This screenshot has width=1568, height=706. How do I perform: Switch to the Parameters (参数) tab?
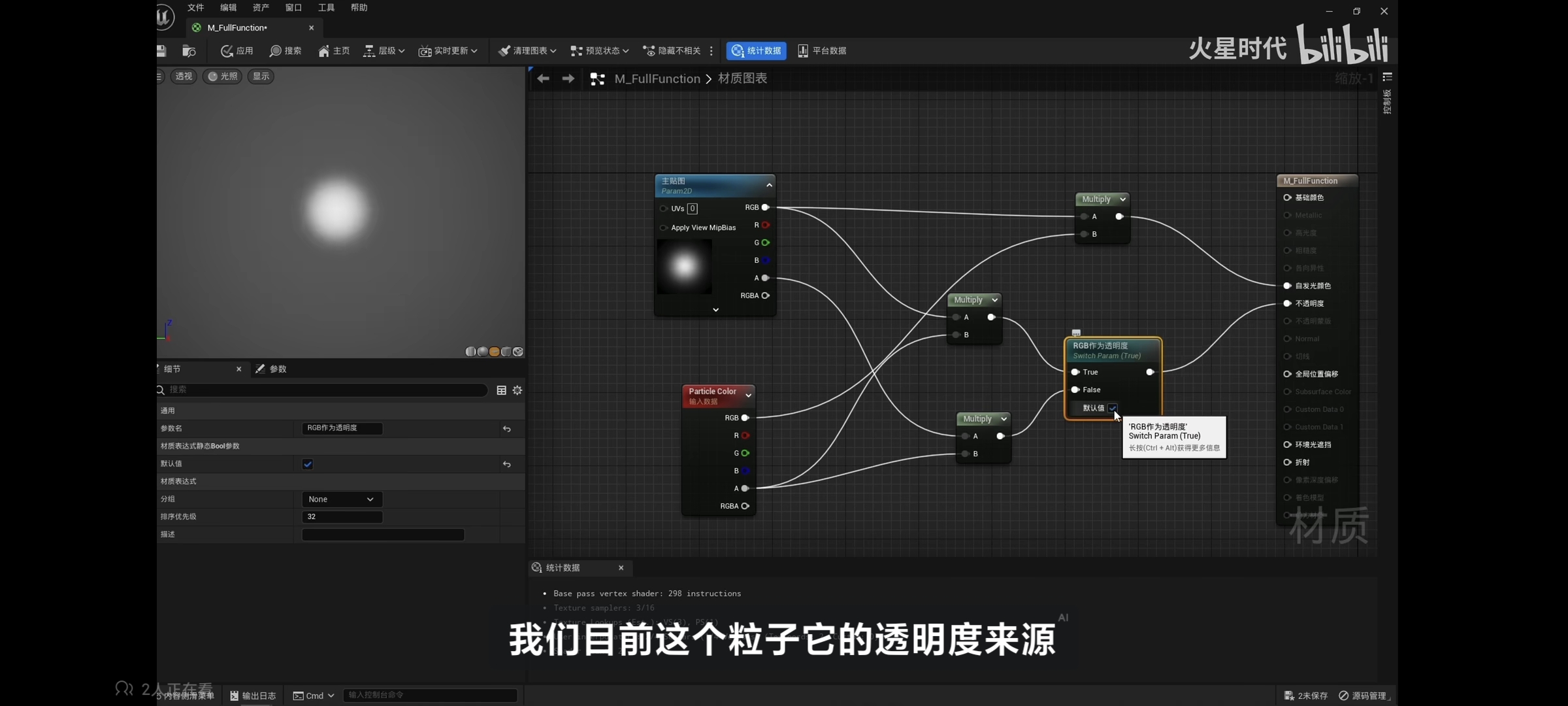point(272,369)
